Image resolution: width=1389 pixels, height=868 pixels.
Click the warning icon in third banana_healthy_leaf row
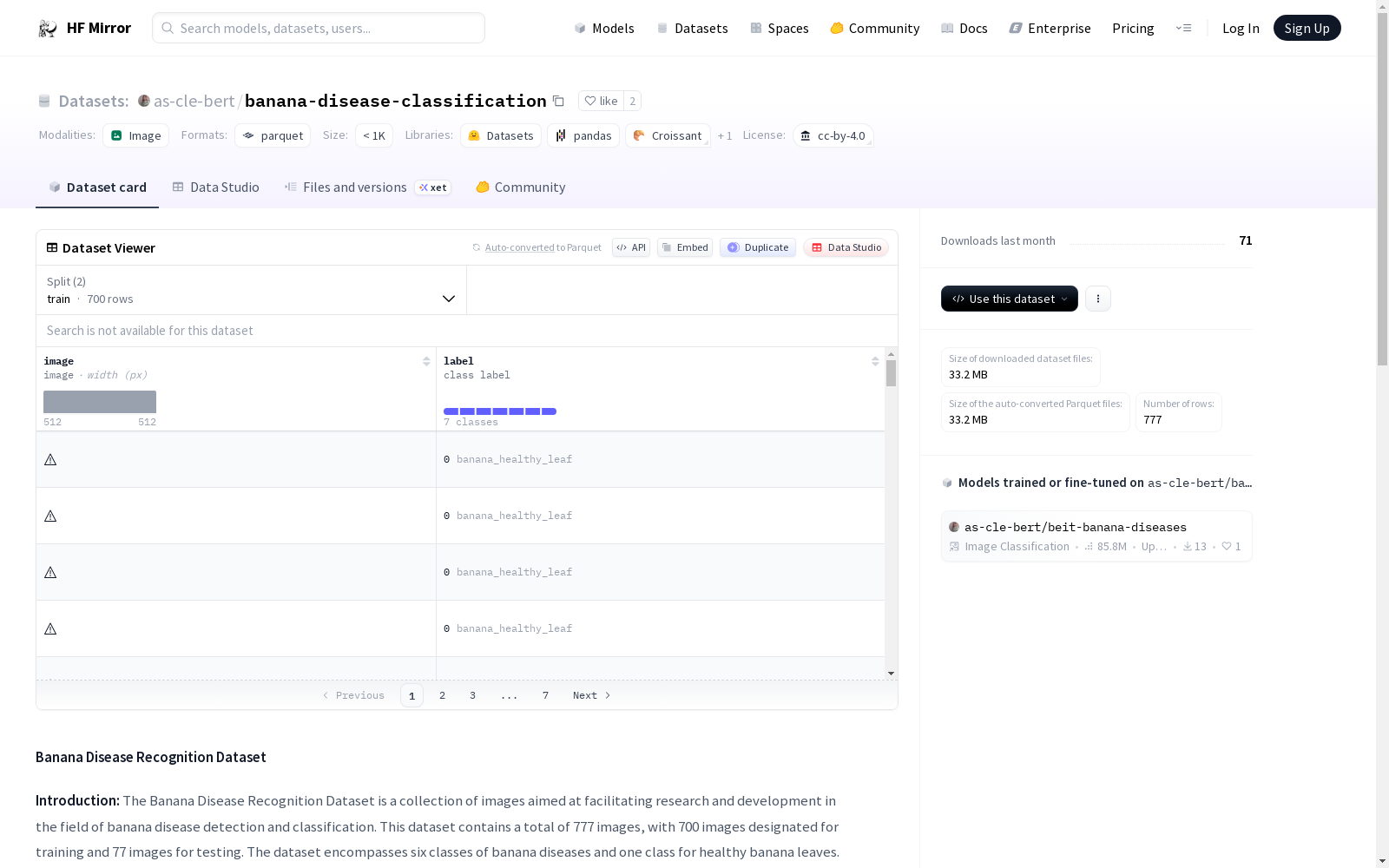point(50,572)
